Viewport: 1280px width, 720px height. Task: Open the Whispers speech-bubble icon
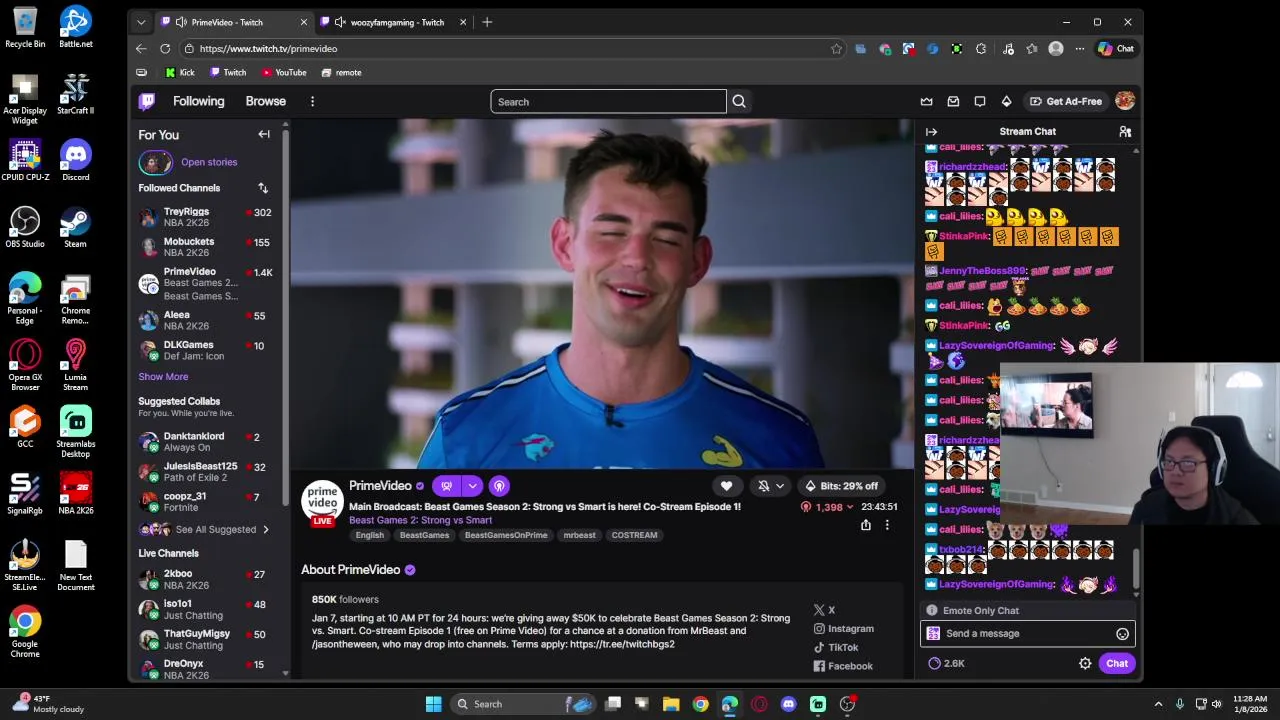click(x=980, y=101)
